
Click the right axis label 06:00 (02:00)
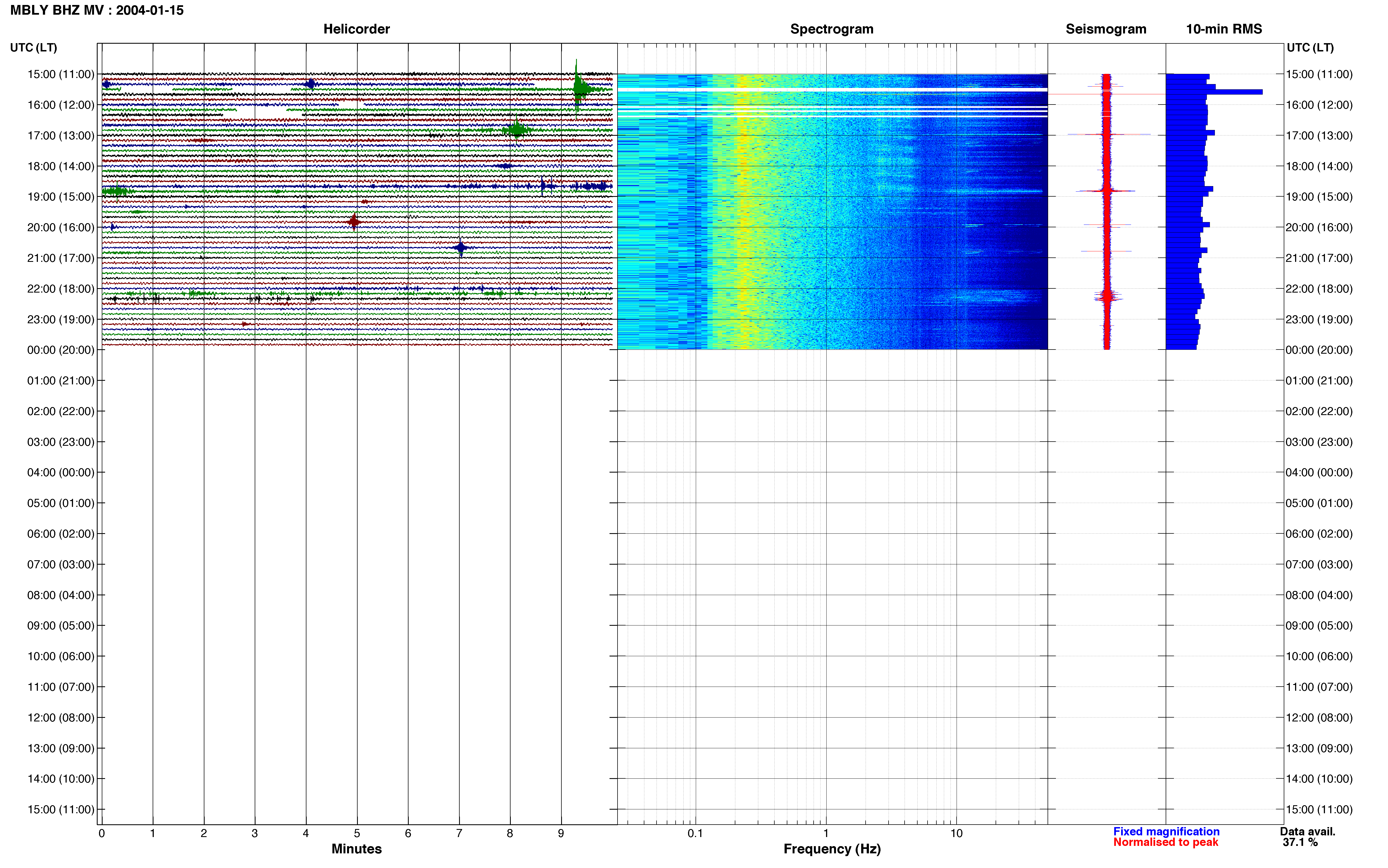(1319, 534)
